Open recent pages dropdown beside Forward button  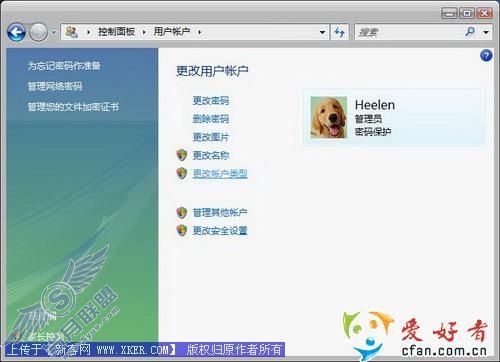tap(53, 33)
